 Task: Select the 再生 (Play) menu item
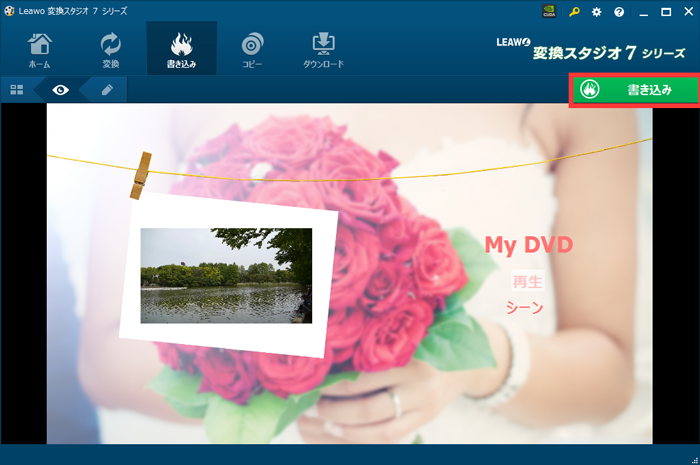(x=527, y=282)
